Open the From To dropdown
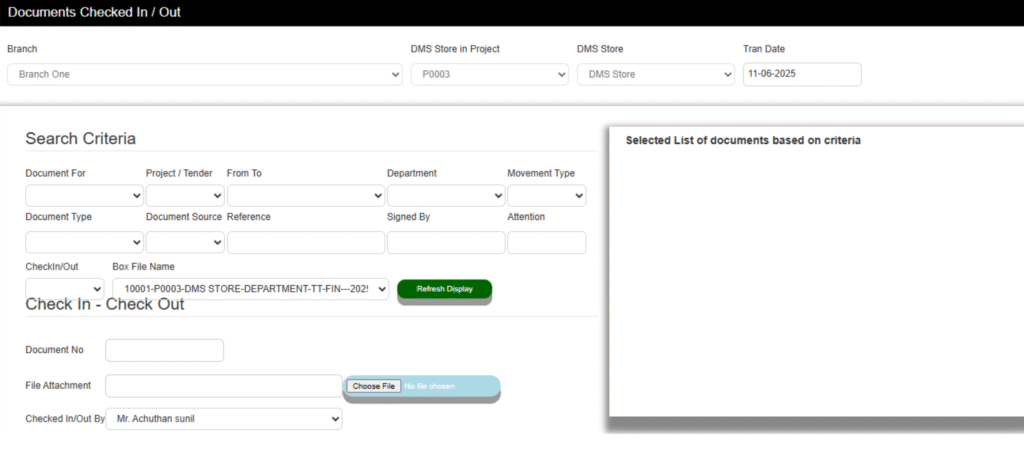The image size is (1024, 460). [x=305, y=196]
